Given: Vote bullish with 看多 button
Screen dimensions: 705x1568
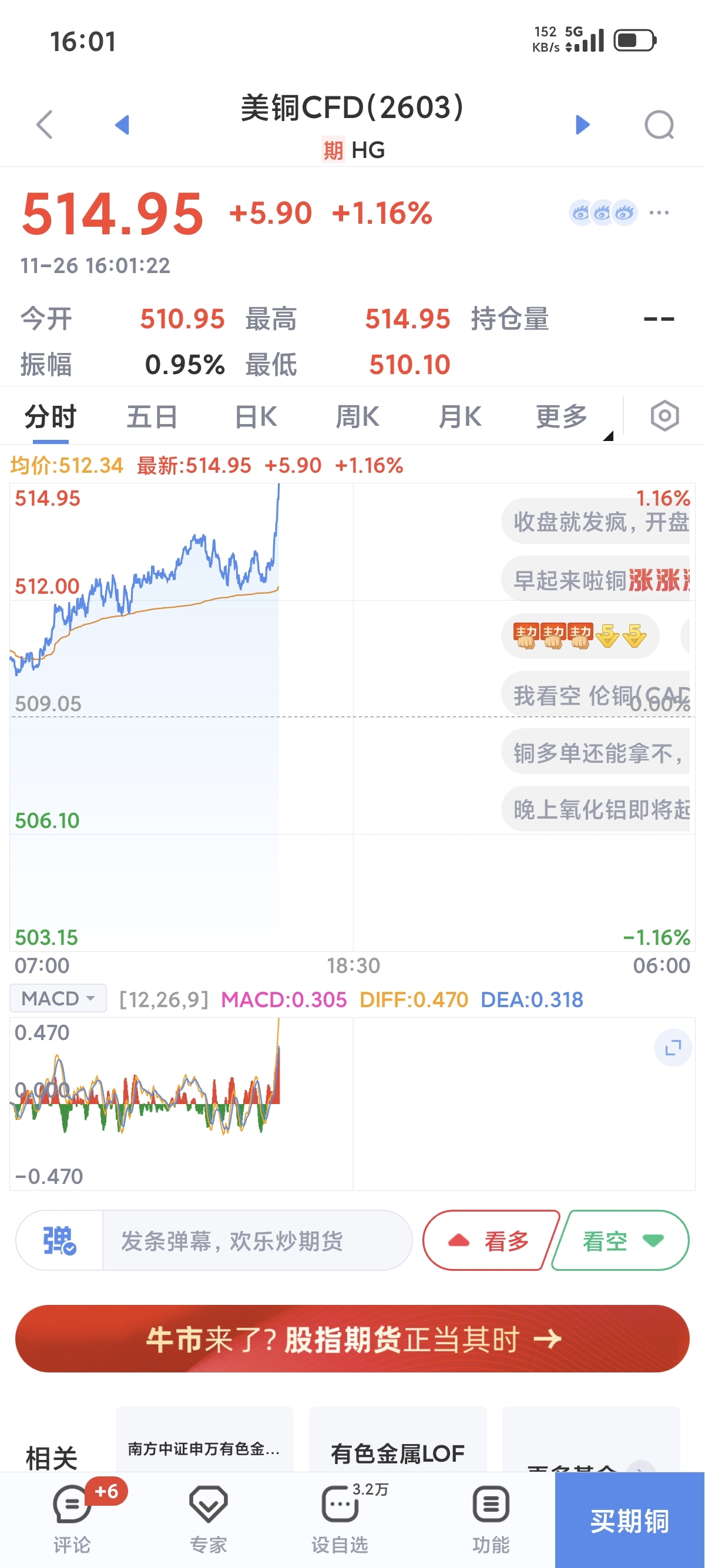Looking at the screenshot, I should tap(491, 1240).
